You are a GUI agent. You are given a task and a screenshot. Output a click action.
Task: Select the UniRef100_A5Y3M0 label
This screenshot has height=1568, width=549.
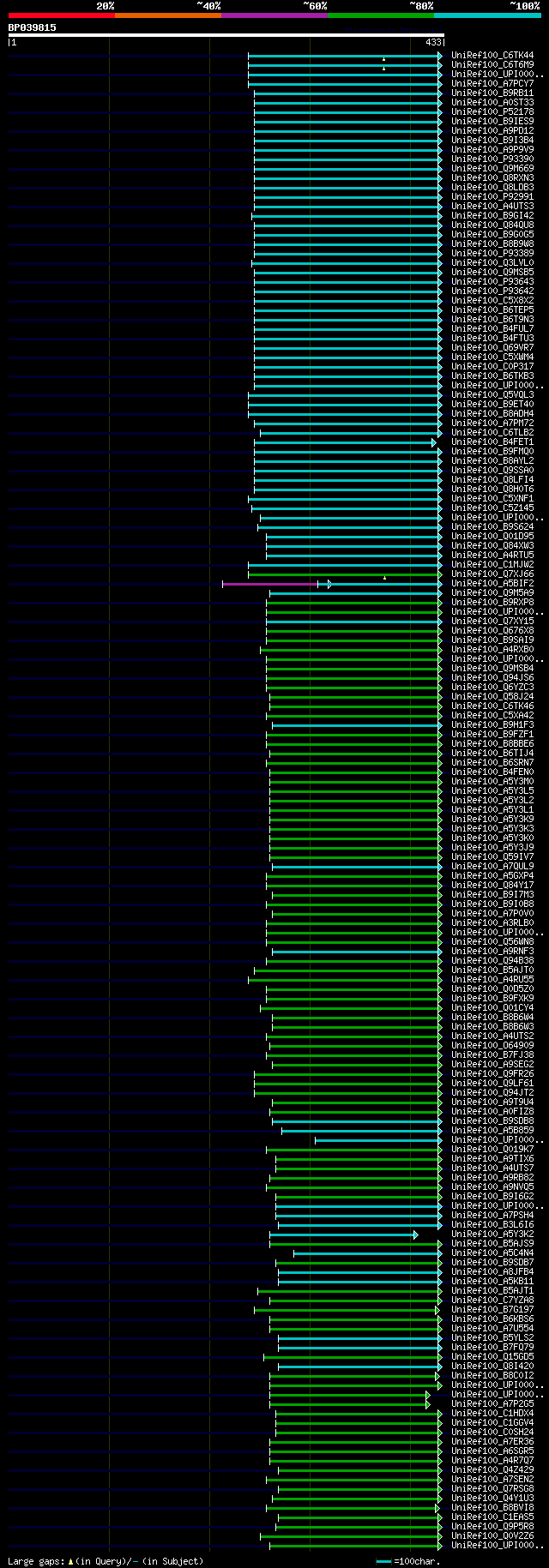click(x=492, y=781)
